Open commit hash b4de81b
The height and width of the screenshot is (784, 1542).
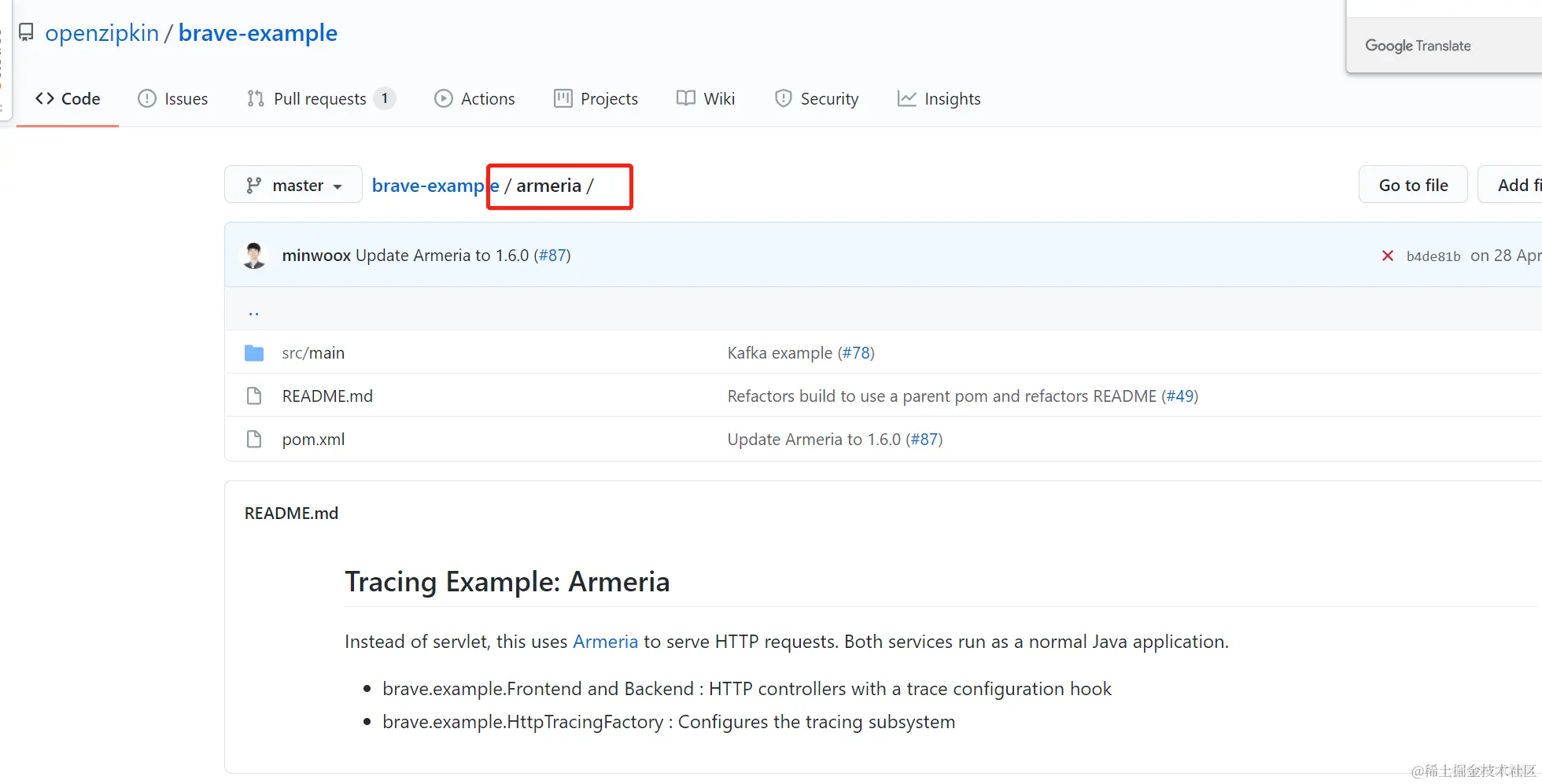point(1433,256)
